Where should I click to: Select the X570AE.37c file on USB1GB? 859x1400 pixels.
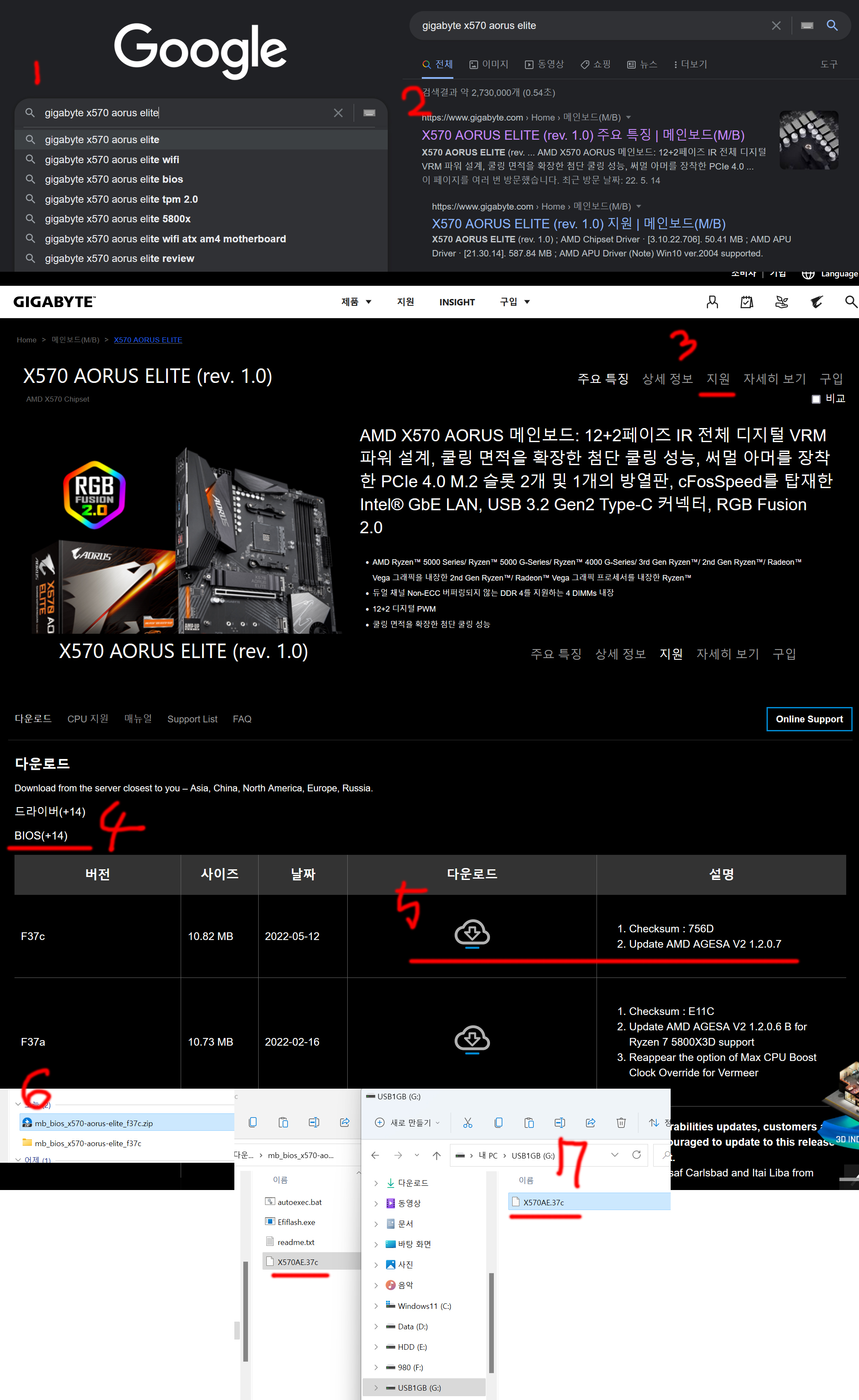pyautogui.click(x=543, y=1202)
